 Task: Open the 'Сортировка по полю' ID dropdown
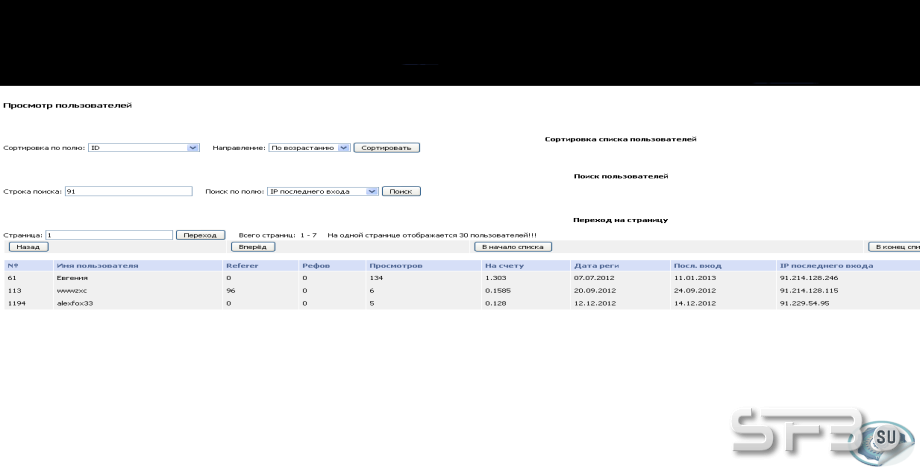tap(144, 148)
